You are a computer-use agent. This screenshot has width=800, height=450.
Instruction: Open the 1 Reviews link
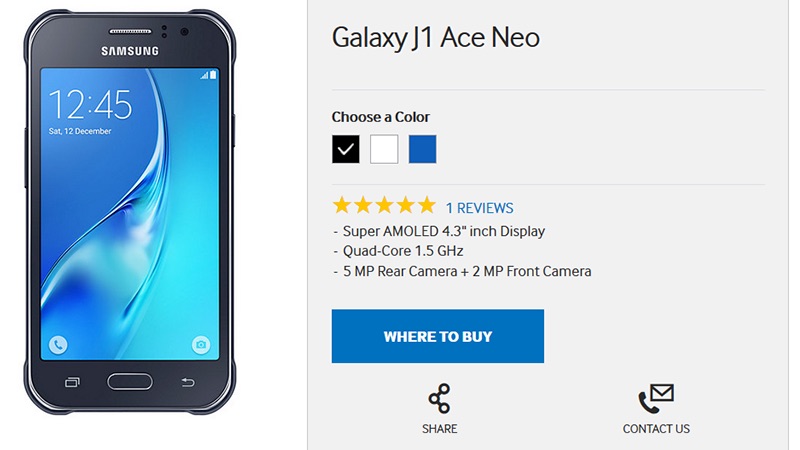pyautogui.click(x=479, y=208)
